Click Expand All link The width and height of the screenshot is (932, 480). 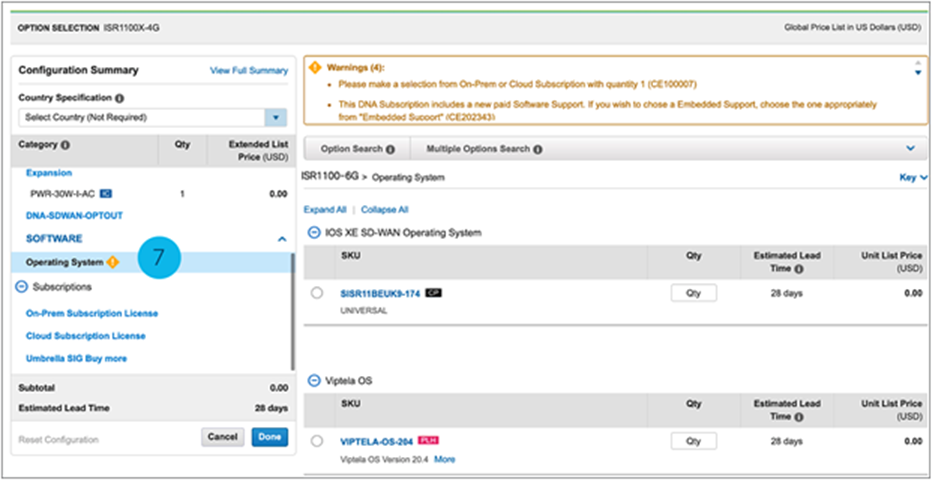pos(325,210)
